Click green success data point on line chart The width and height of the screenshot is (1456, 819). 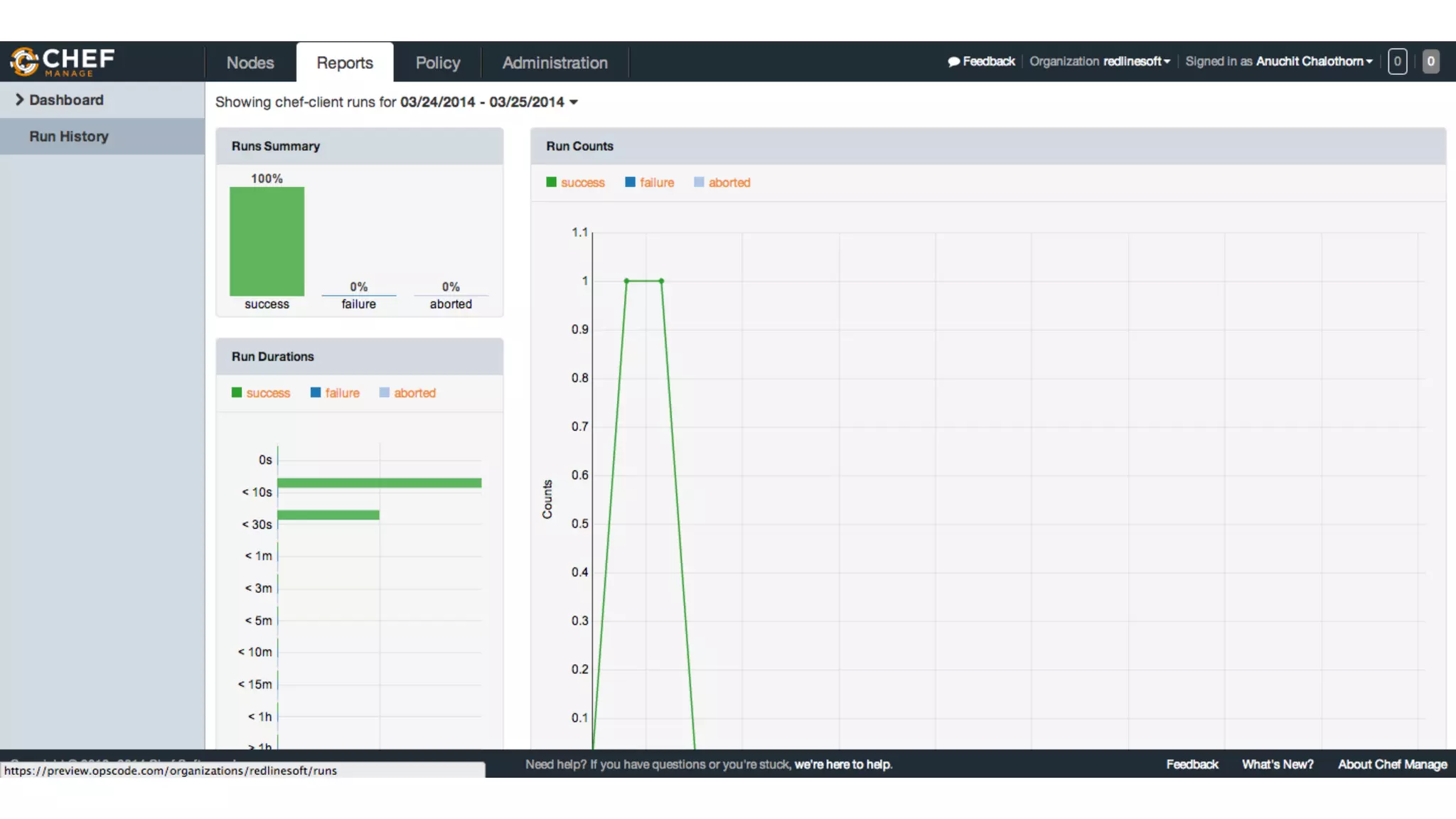click(x=626, y=281)
